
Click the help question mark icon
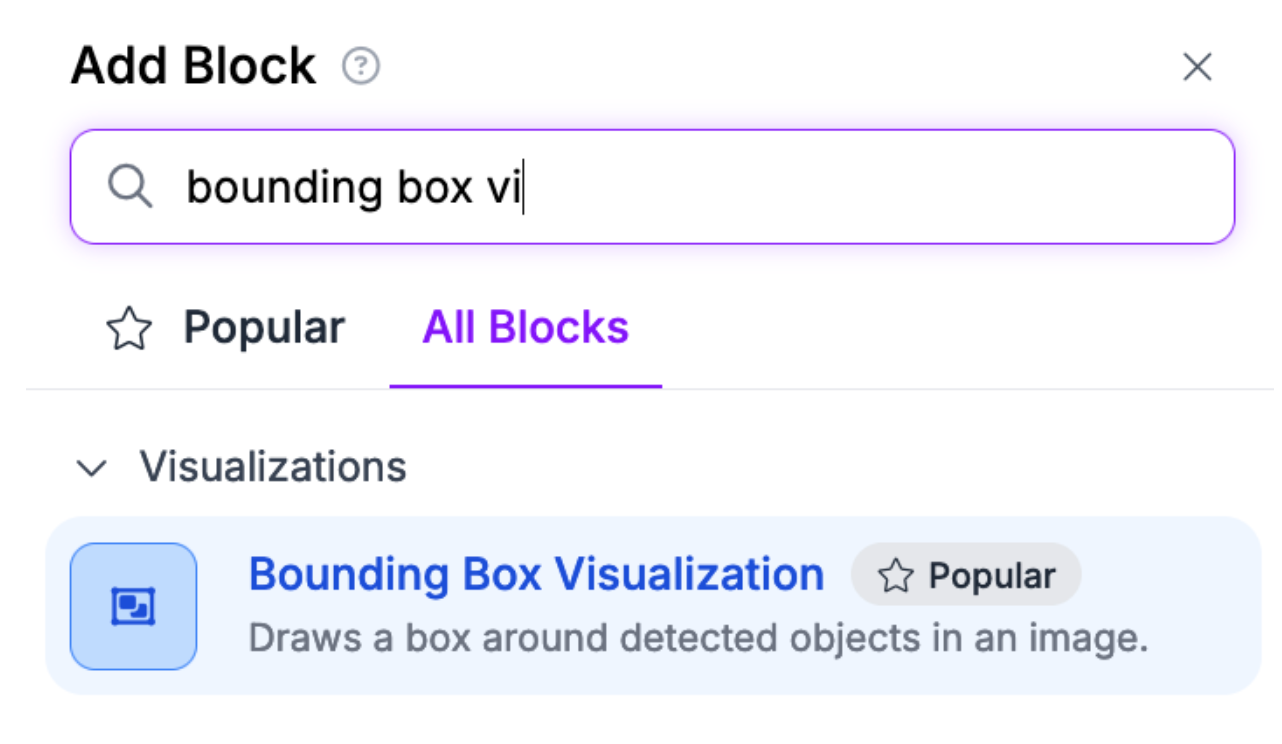click(361, 67)
